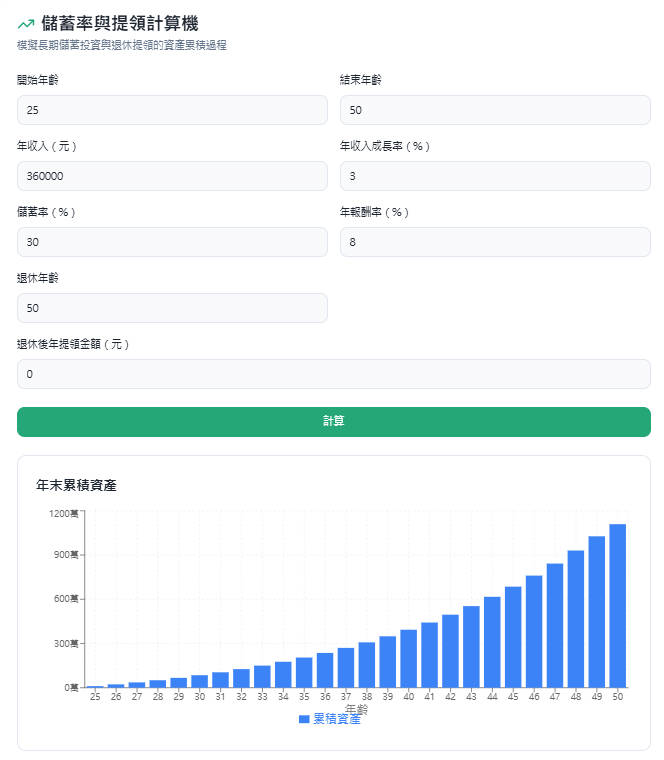Focus the 結束年齡 input field
664x760 pixels.
[495, 110]
